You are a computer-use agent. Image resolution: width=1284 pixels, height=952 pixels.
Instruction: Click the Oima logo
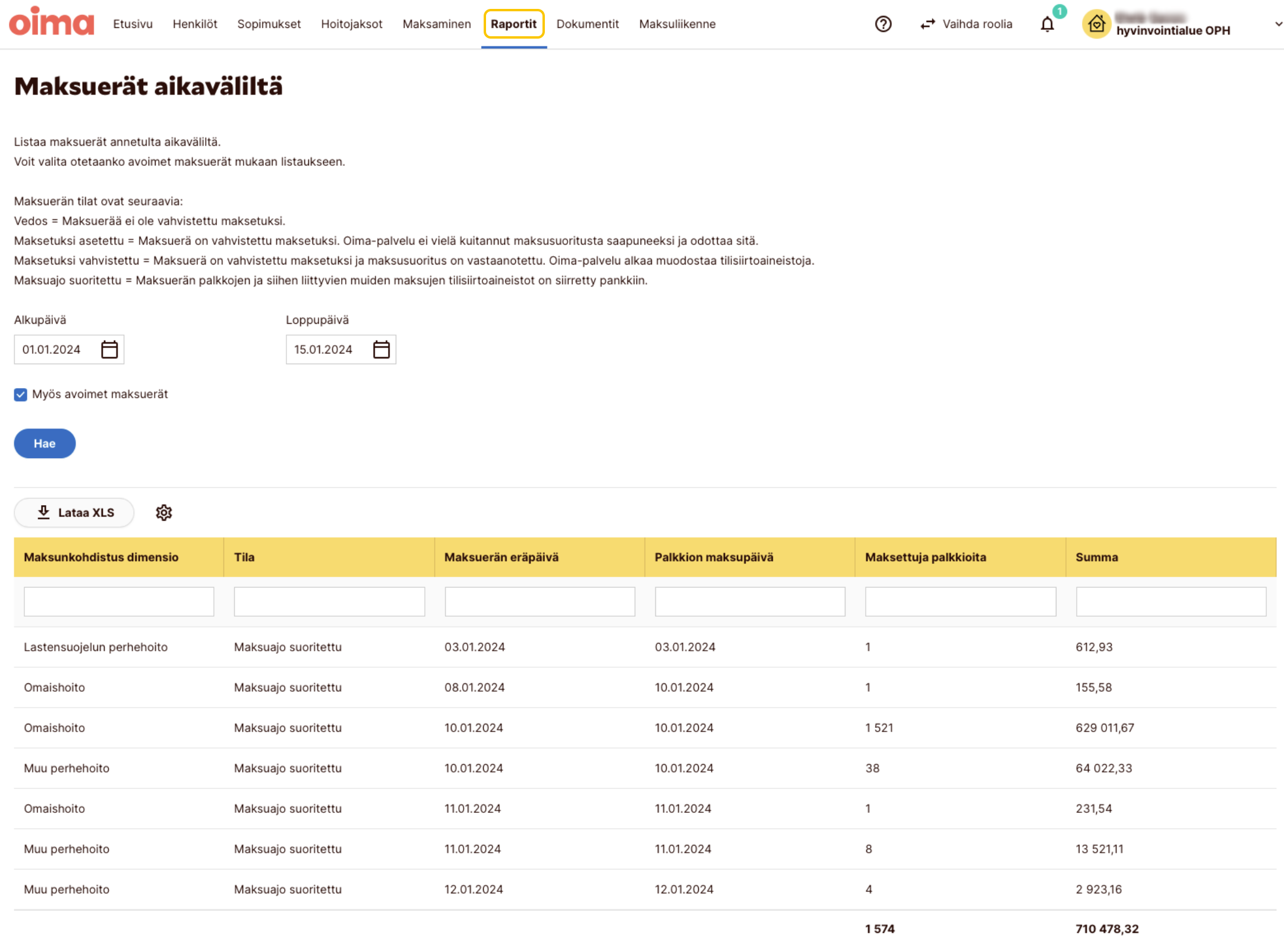[52, 23]
